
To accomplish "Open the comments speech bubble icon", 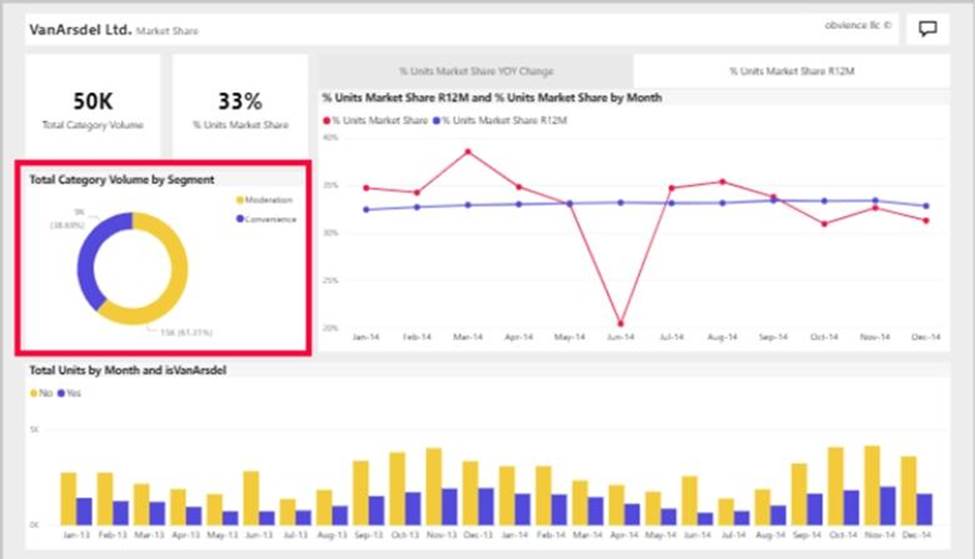I will click(x=927, y=29).
